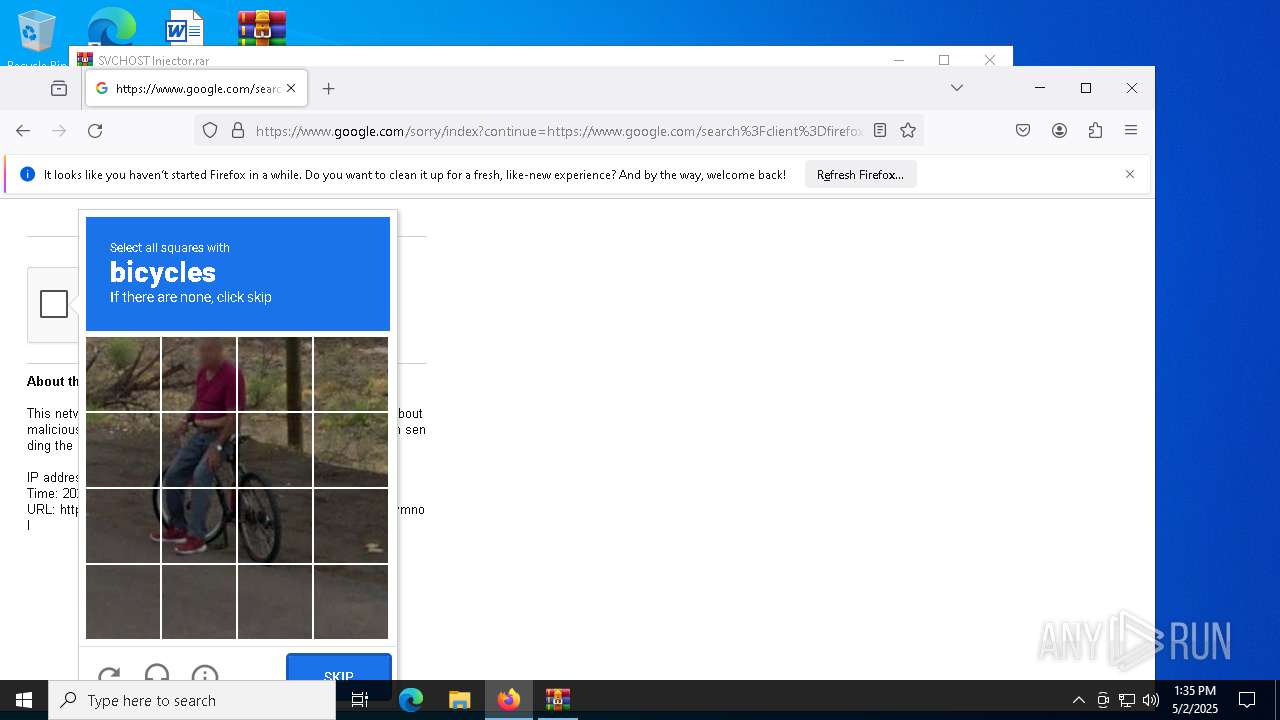Click the captcha SKIP button
The width and height of the screenshot is (1280, 720).
pyautogui.click(x=339, y=676)
